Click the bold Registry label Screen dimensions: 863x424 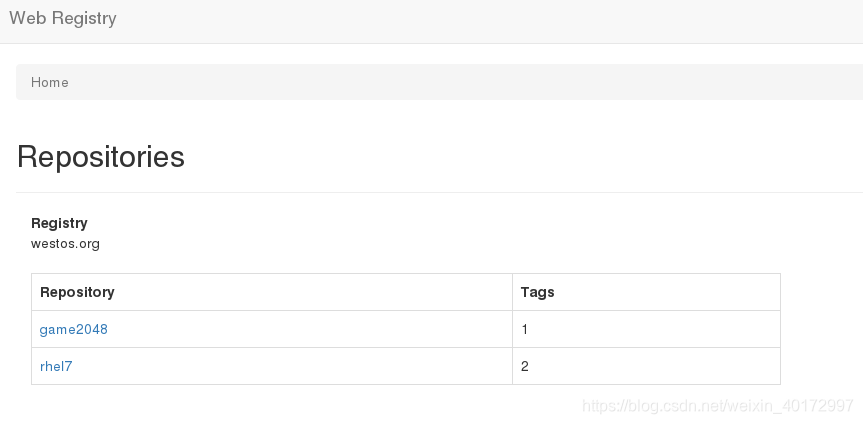coord(59,223)
